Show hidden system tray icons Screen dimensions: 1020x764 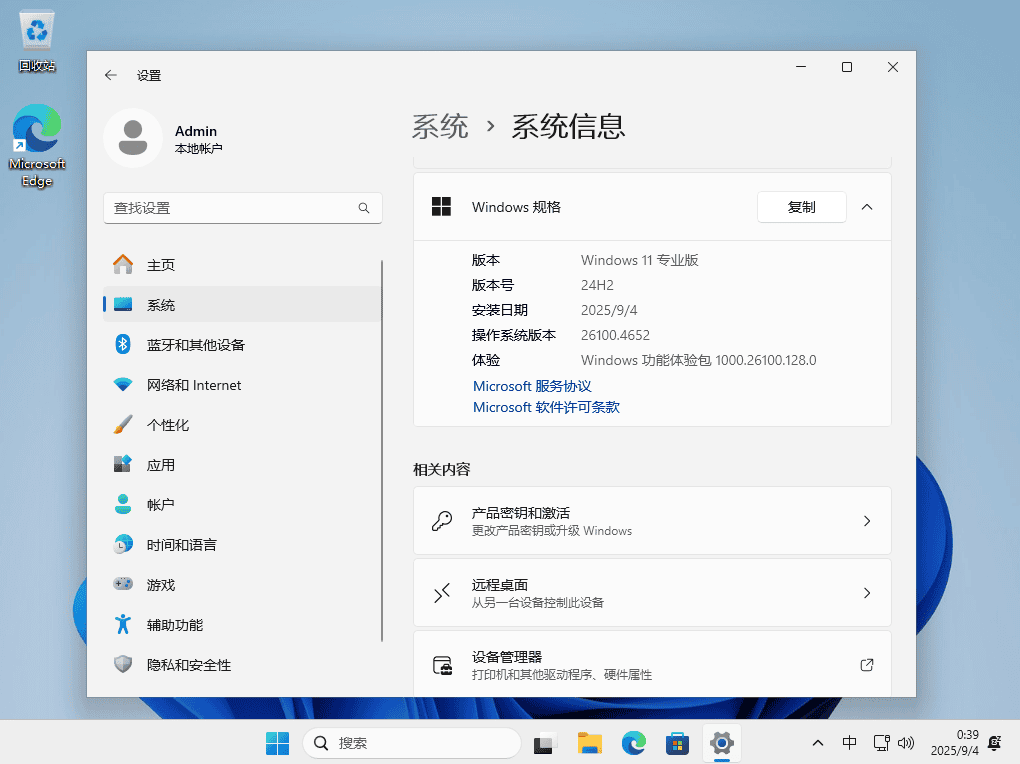pyautogui.click(x=818, y=743)
